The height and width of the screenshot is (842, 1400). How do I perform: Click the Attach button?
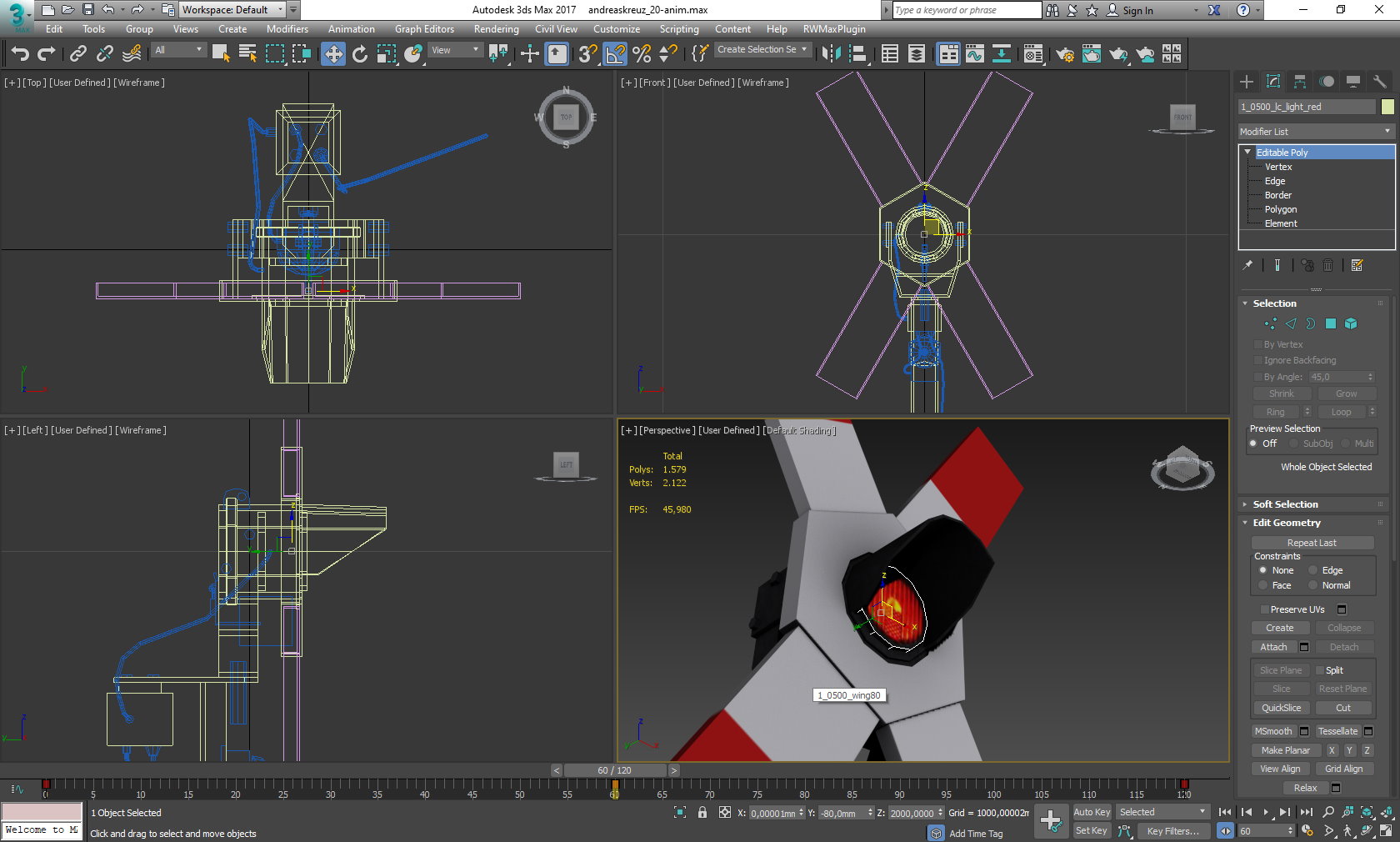coord(1272,647)
